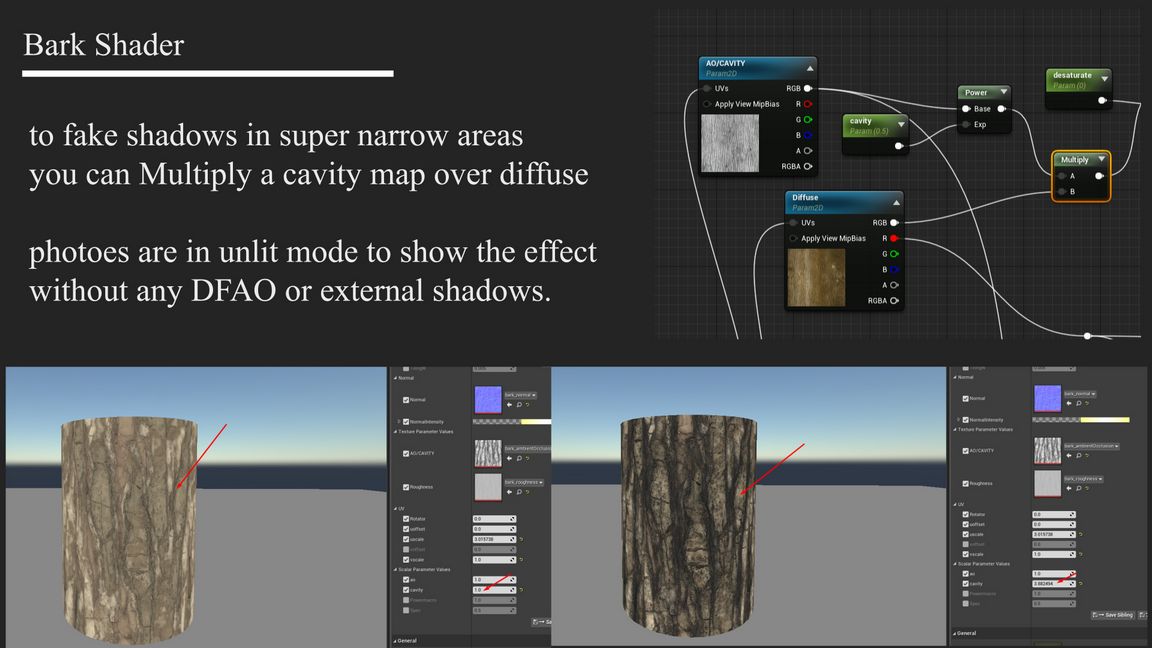Click the output pin of the desaturate node
Image resolution: width=1152 pixels, height=648 pixels.
pyautogui.click(x=1102, y=100)
